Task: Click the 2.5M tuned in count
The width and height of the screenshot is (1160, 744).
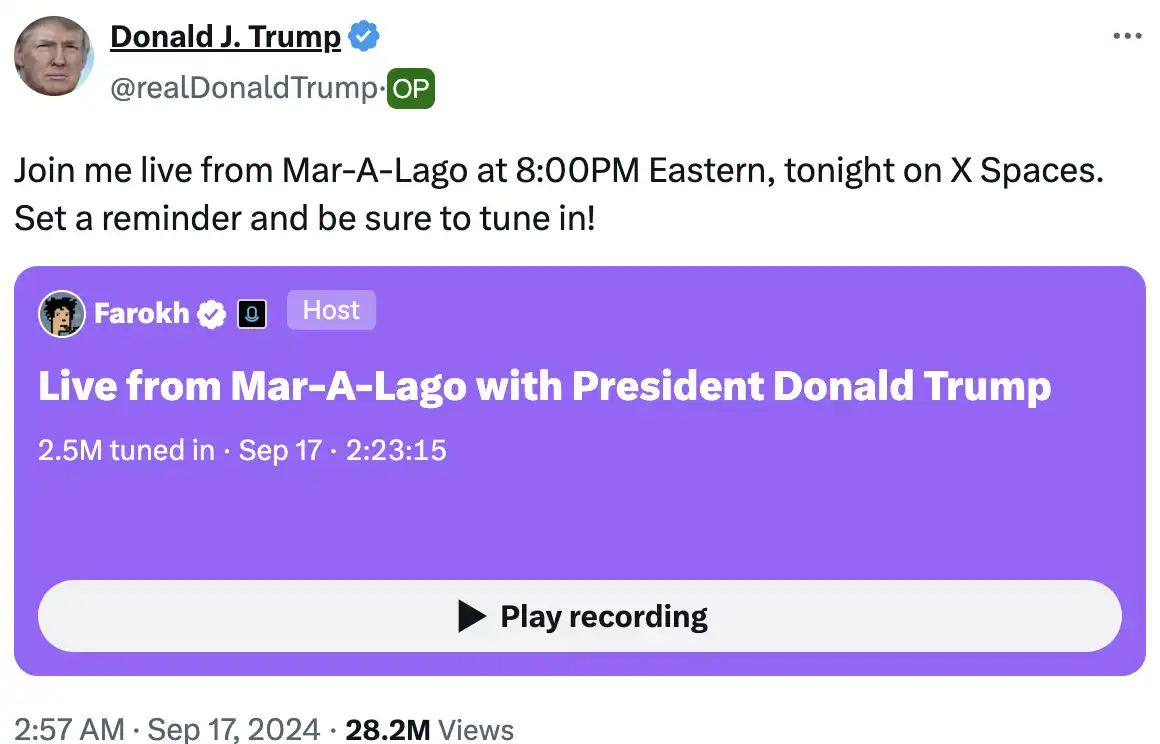Action: pos(125,451)
